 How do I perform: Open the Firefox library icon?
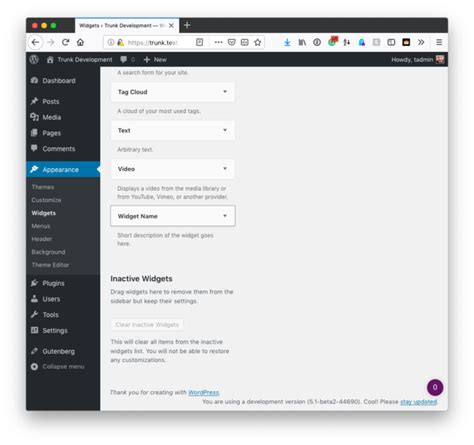(x=302, y=42)
